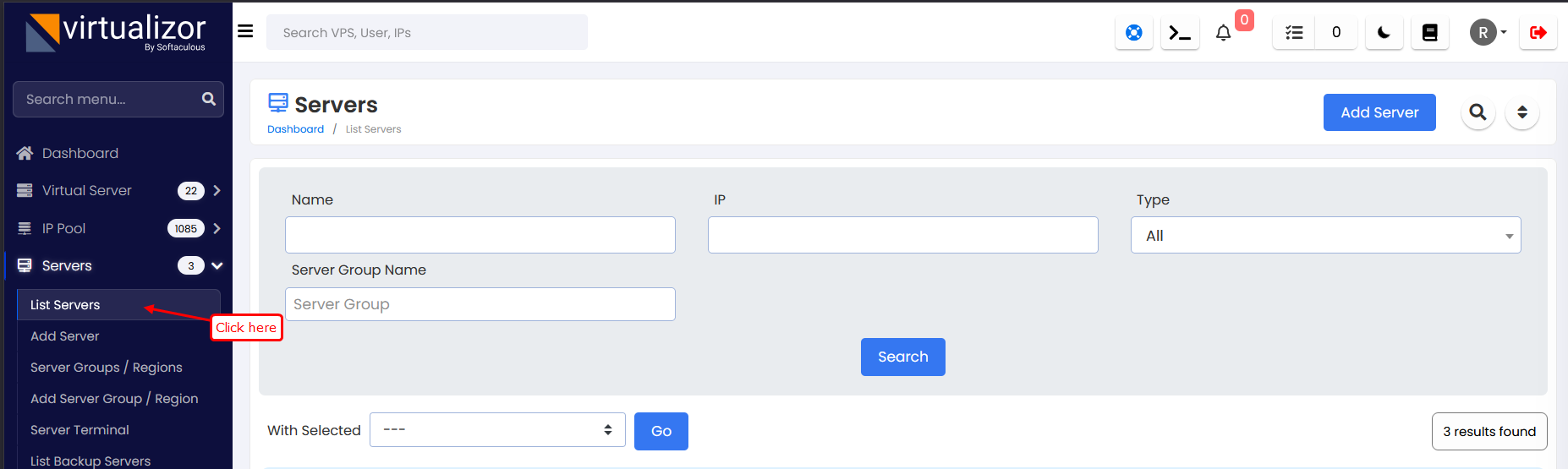The image size is (1568, 469).
Task: Toggle dark mode moon icon
Action: pyautogui.click(x=1384, y=33)
